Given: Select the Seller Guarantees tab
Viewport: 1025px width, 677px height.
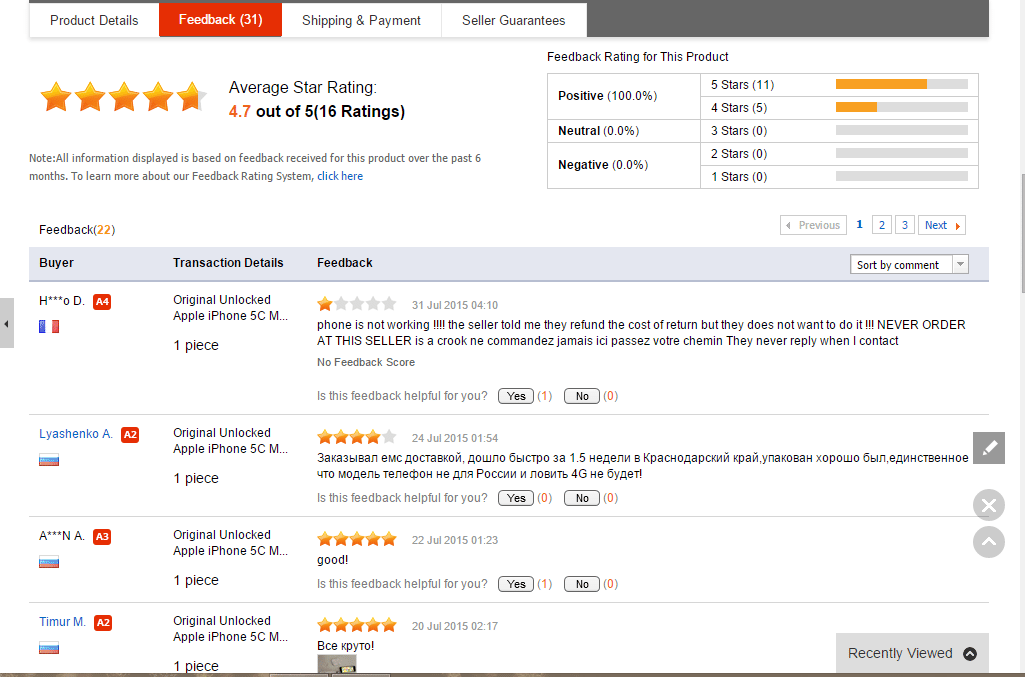Looking at the screenshot, I should click(x=513, y=20).
